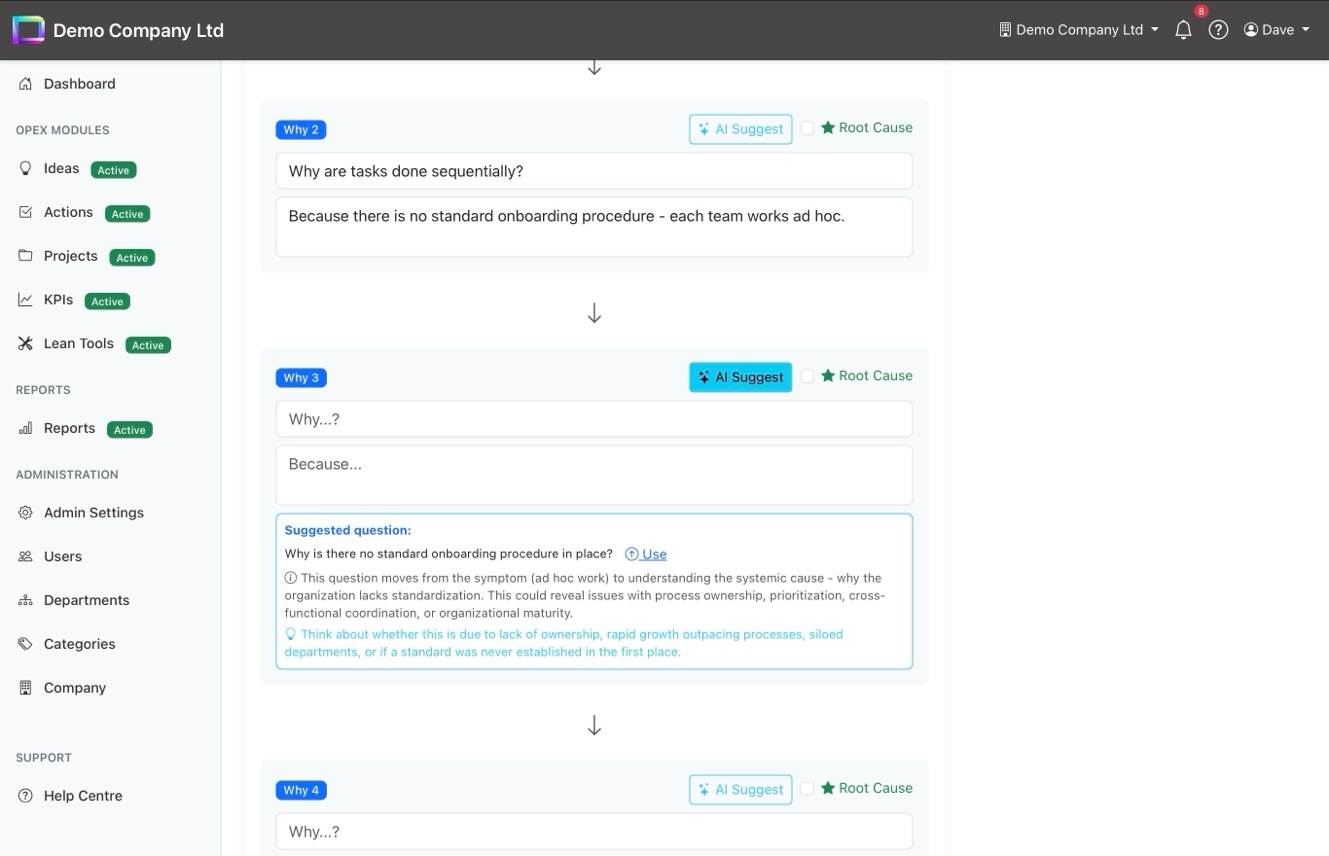Open the notifications bell with 8 alerts

(1183, 30)
